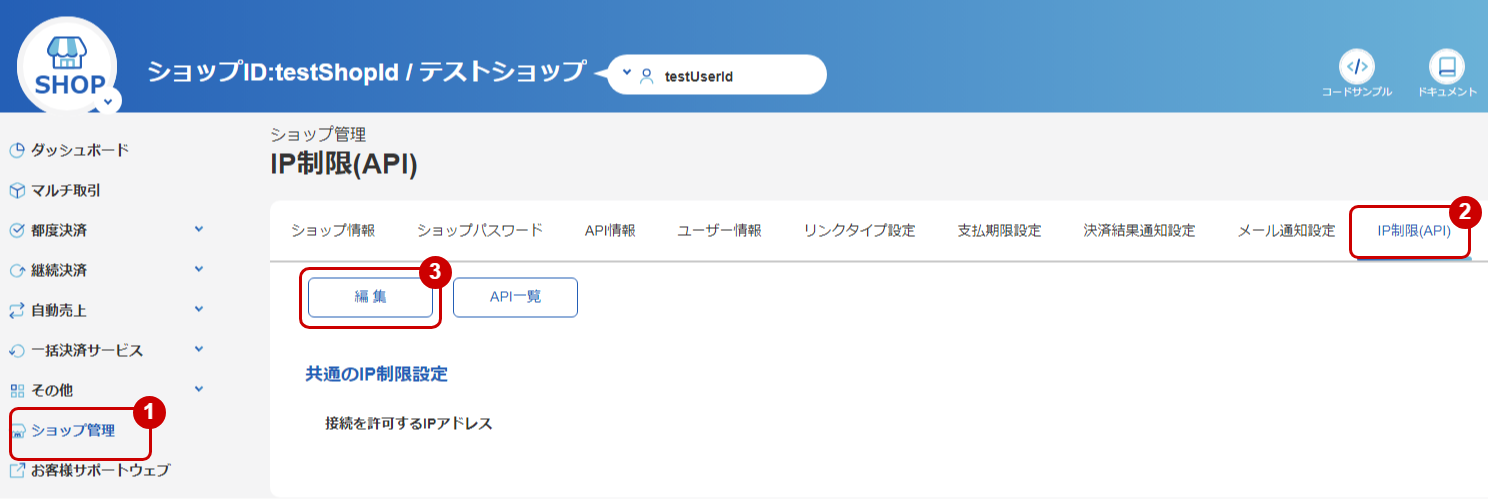
Task: Expand the 継続決済 menu chevron
Action: pyautogui.click(x=198, y=270)
